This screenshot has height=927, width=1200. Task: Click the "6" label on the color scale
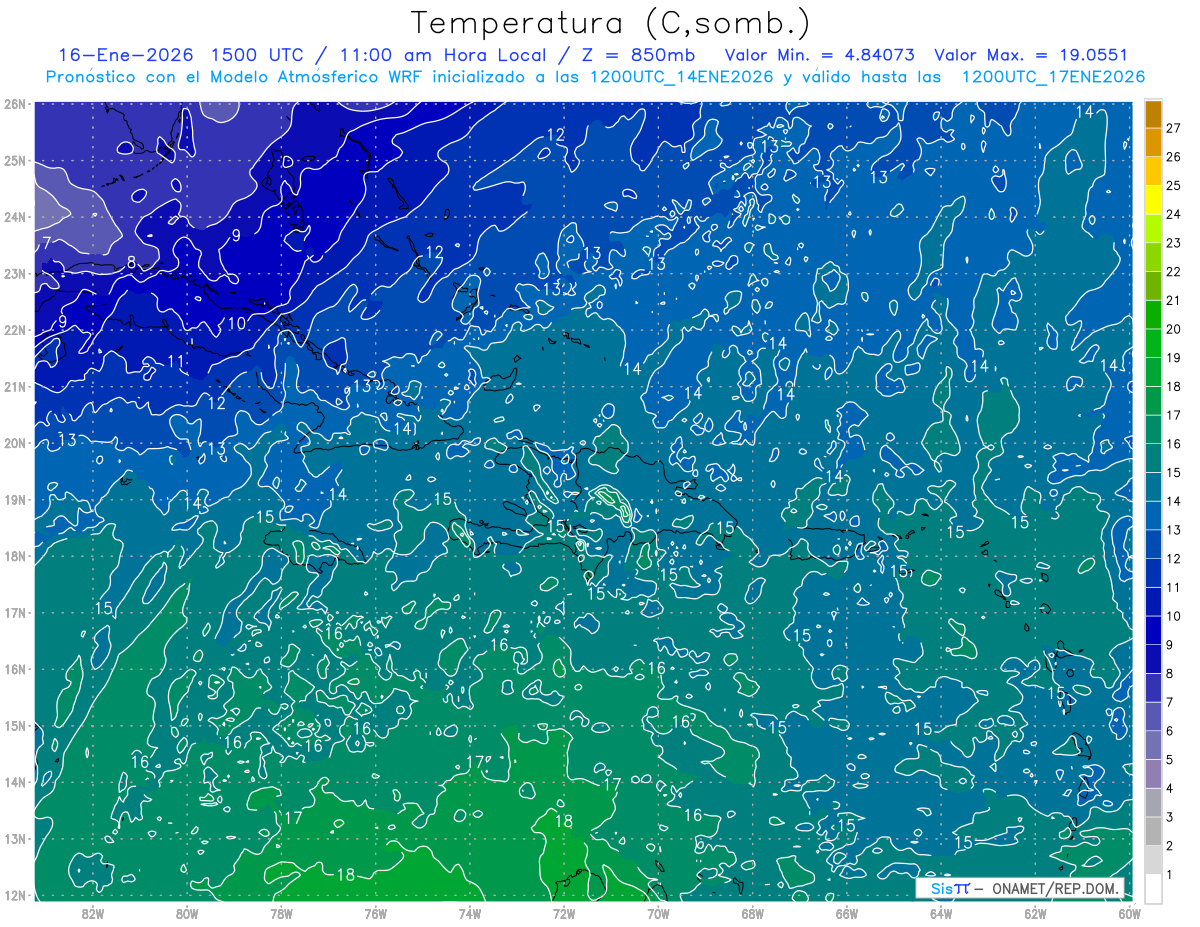(1169, 731)
